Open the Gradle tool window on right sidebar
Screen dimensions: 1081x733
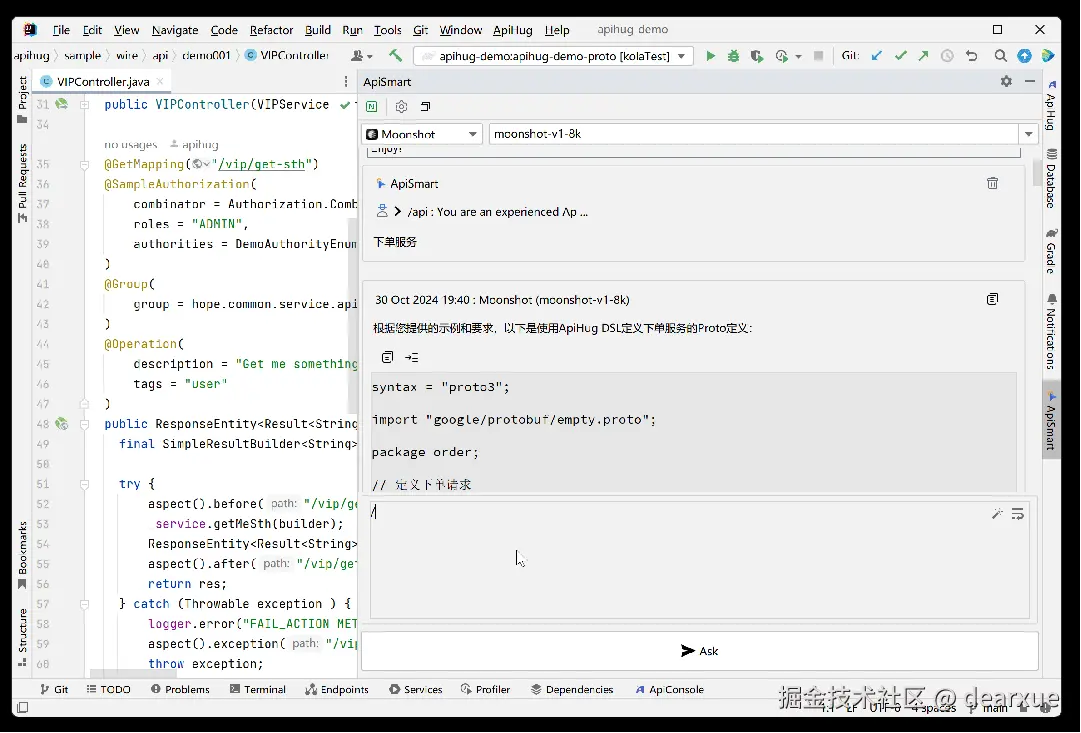[x=1051, y=250]
